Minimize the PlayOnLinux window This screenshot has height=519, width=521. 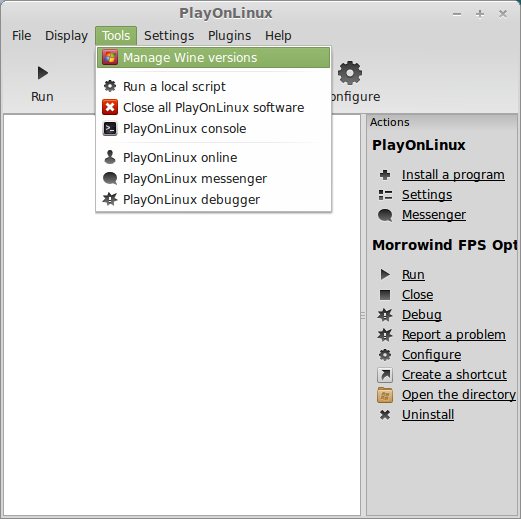tap(457, 14)
